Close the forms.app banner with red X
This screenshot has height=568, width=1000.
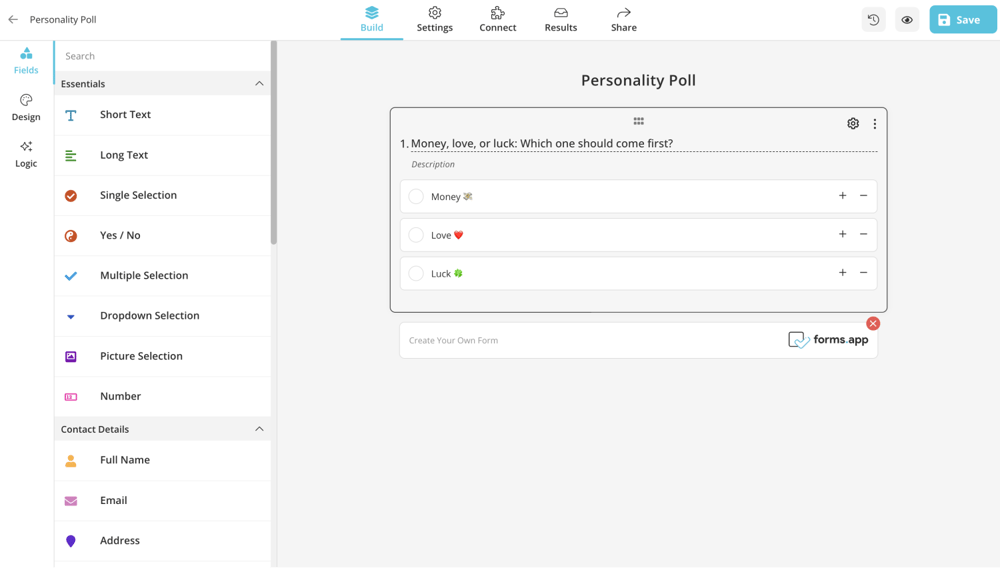tap(873, 323)
